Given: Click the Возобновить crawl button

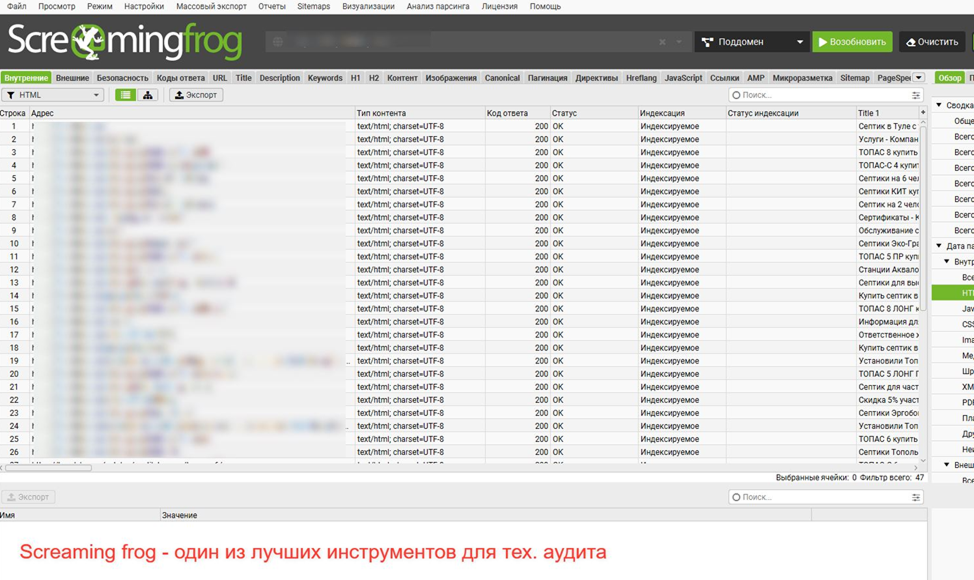Looking at the screenshot, I should click(x=852, y=42).
